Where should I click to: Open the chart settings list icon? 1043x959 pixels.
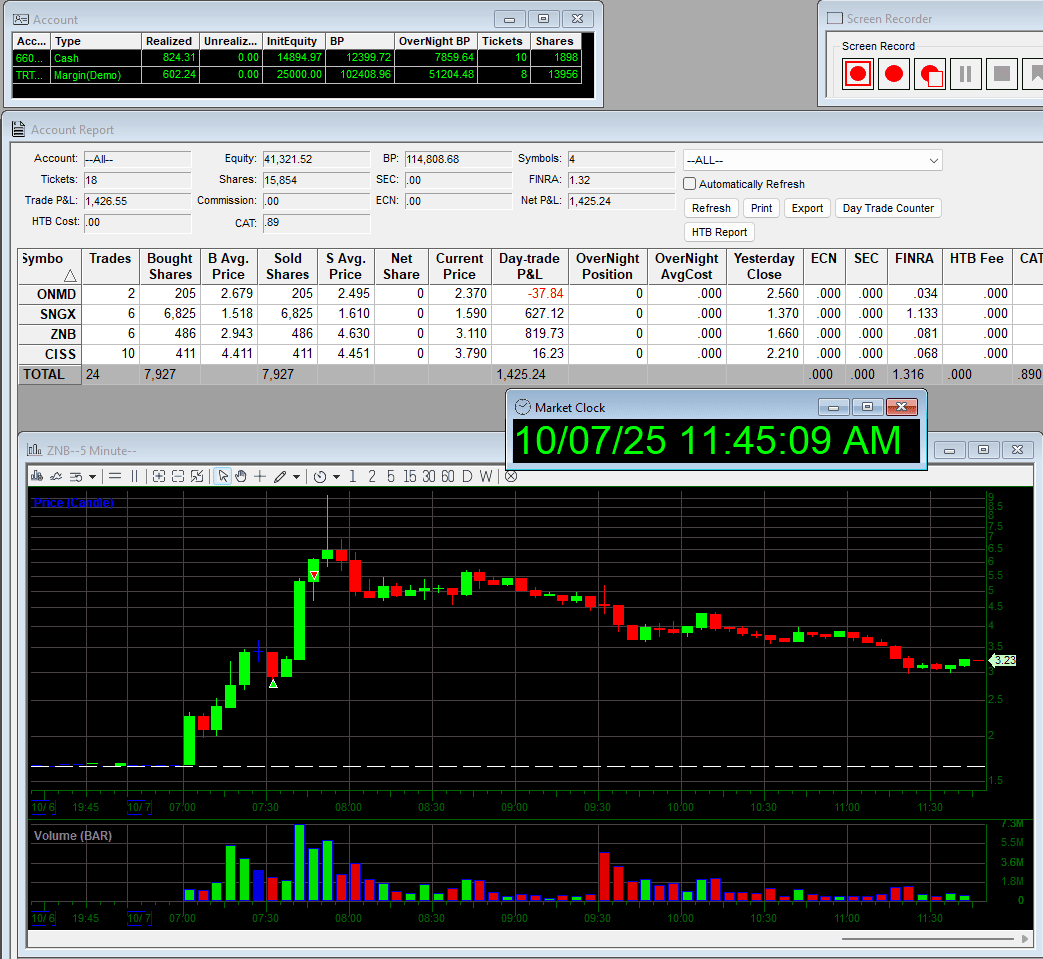(x=76, y=476)
